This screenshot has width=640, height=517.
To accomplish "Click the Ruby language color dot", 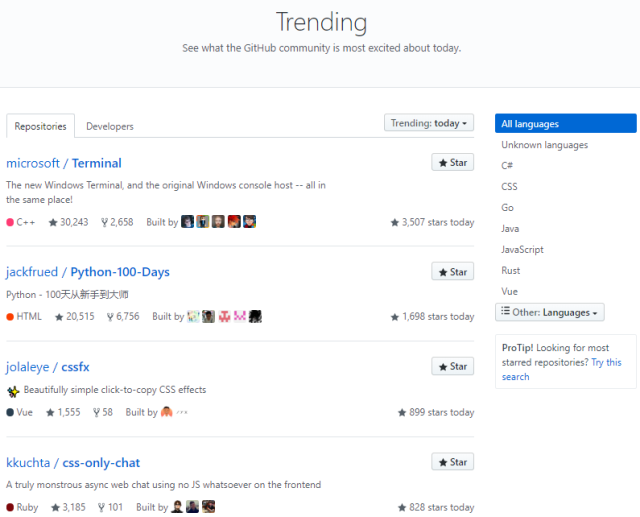I will [10, 508].
